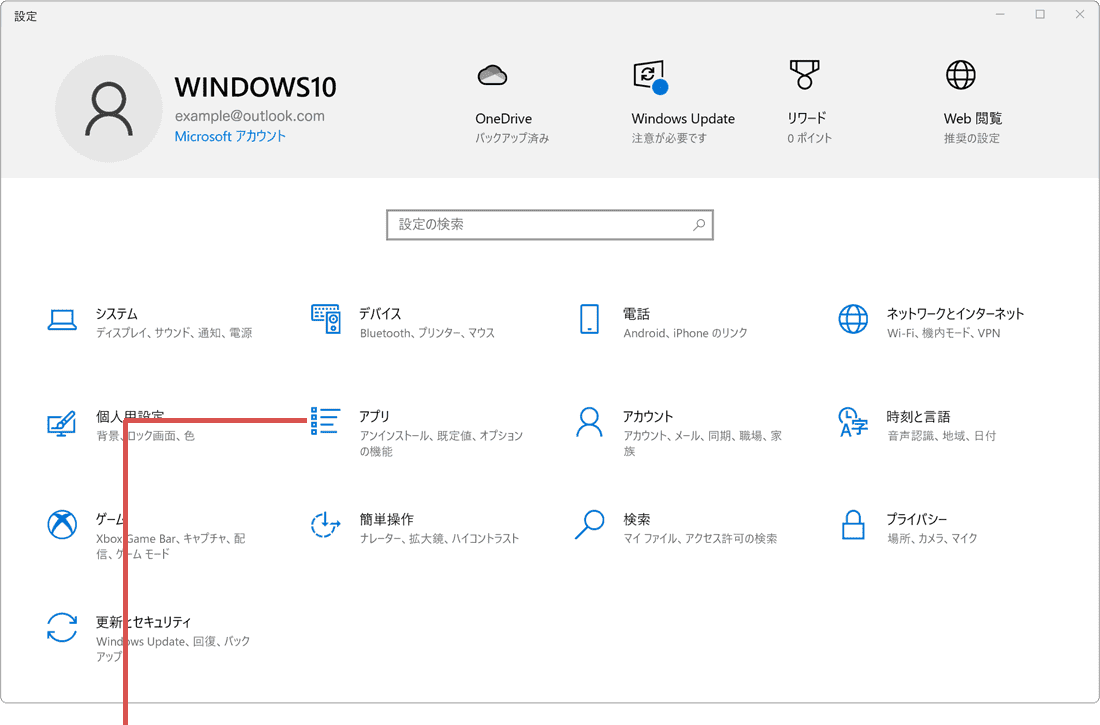Viewport: 1100px width, 725px height.
Task: Minimize the 設定 window
Action: click(1000, 15)
